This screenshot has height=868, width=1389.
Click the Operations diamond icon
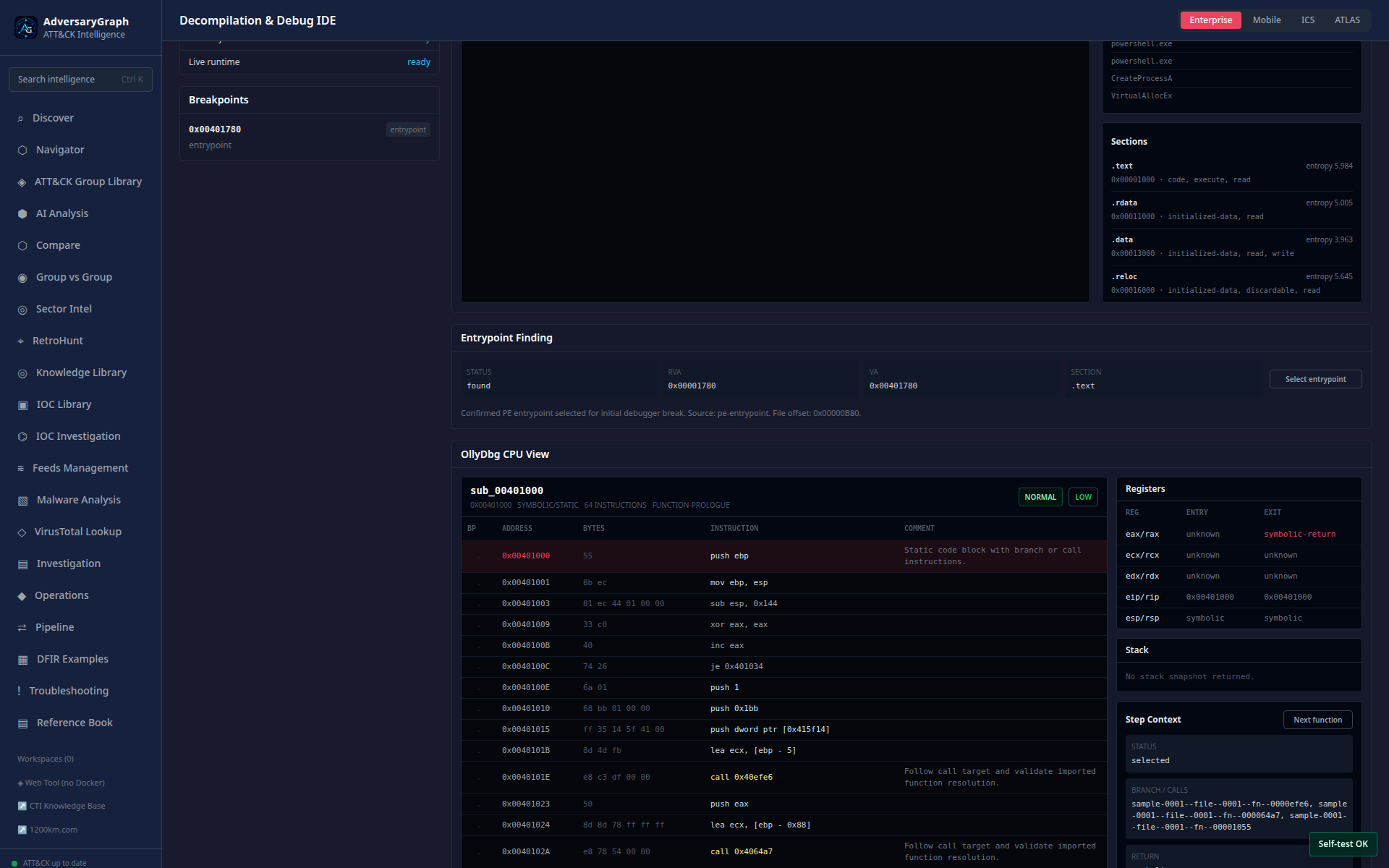[x=22, y=596]
